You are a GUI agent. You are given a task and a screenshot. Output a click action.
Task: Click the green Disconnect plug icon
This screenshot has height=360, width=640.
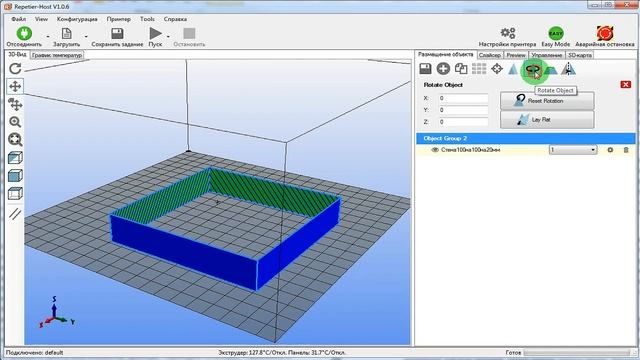(x=24, y=33)
